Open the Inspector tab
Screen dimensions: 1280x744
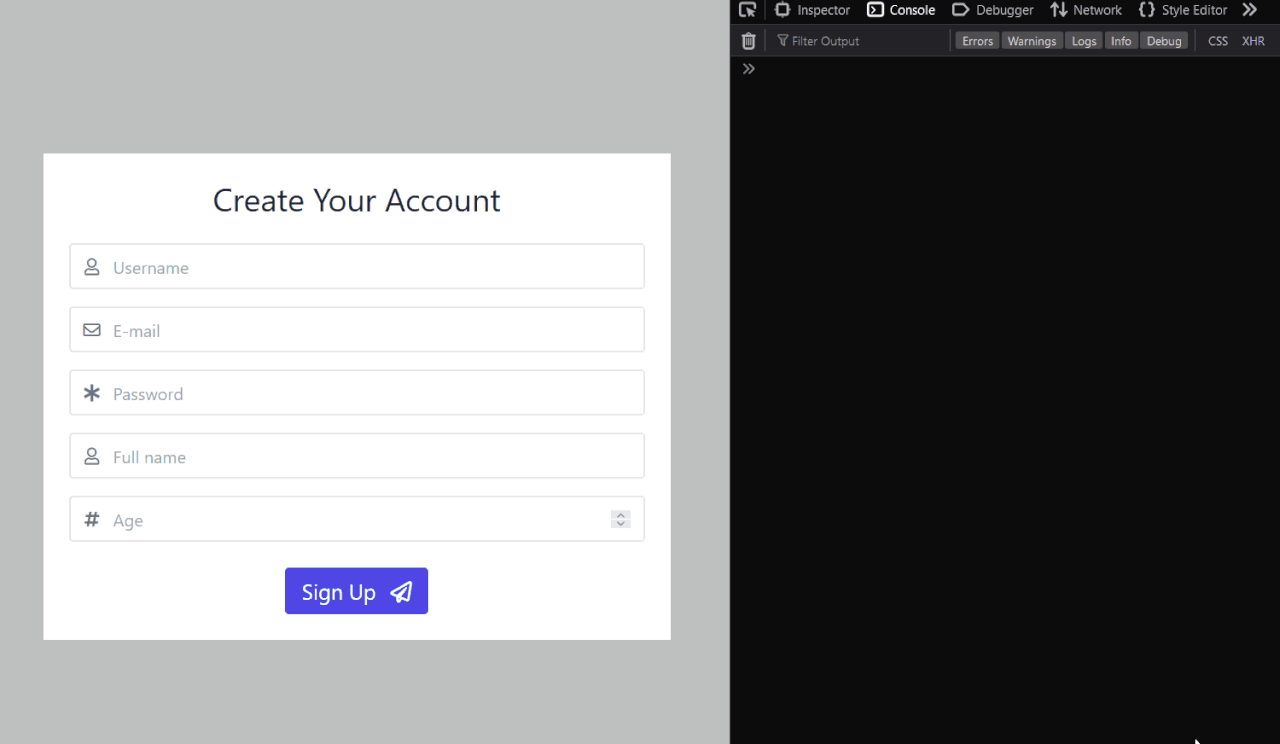coord(812,10)
